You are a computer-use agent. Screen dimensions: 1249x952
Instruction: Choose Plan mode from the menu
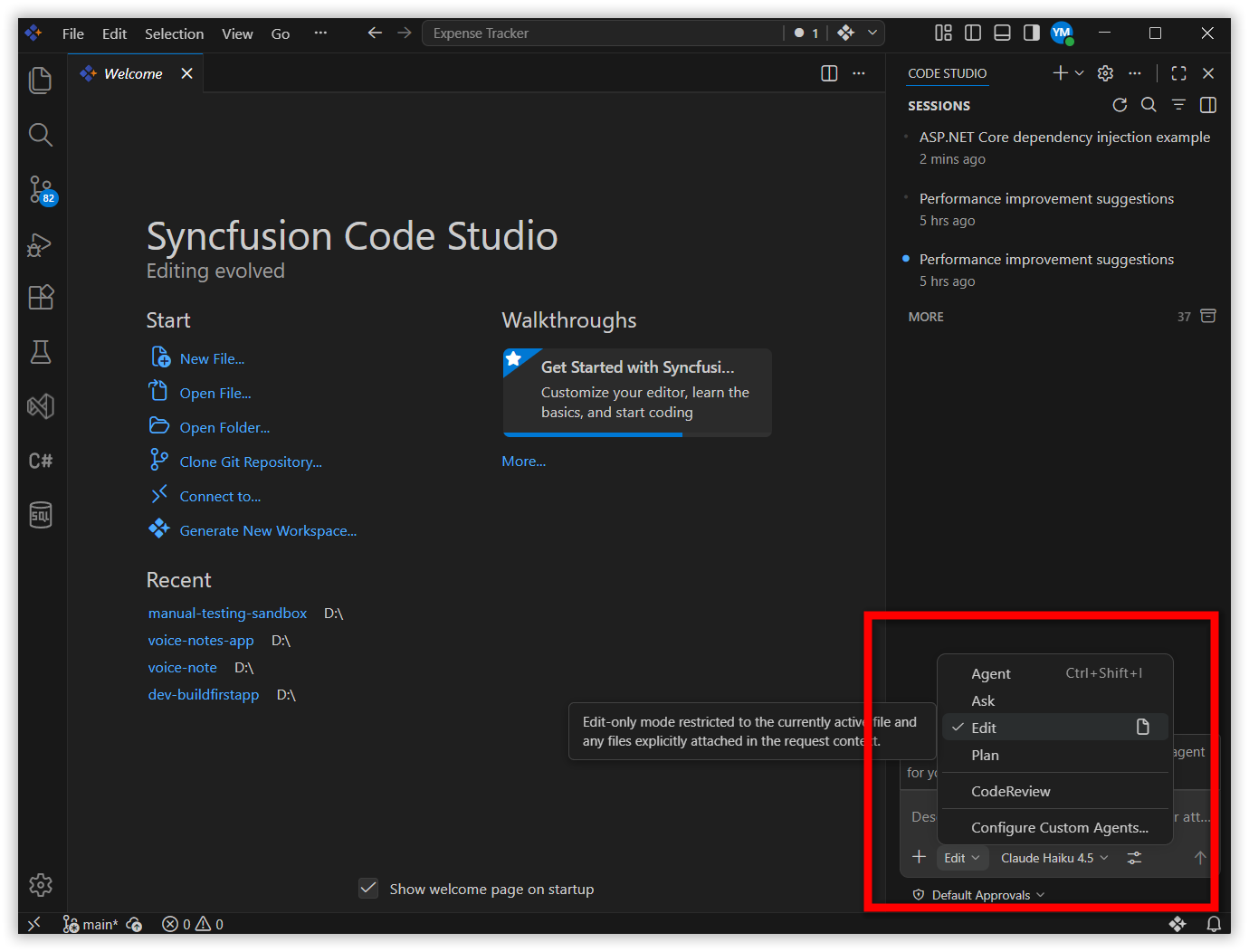(x=1055, y=755)
